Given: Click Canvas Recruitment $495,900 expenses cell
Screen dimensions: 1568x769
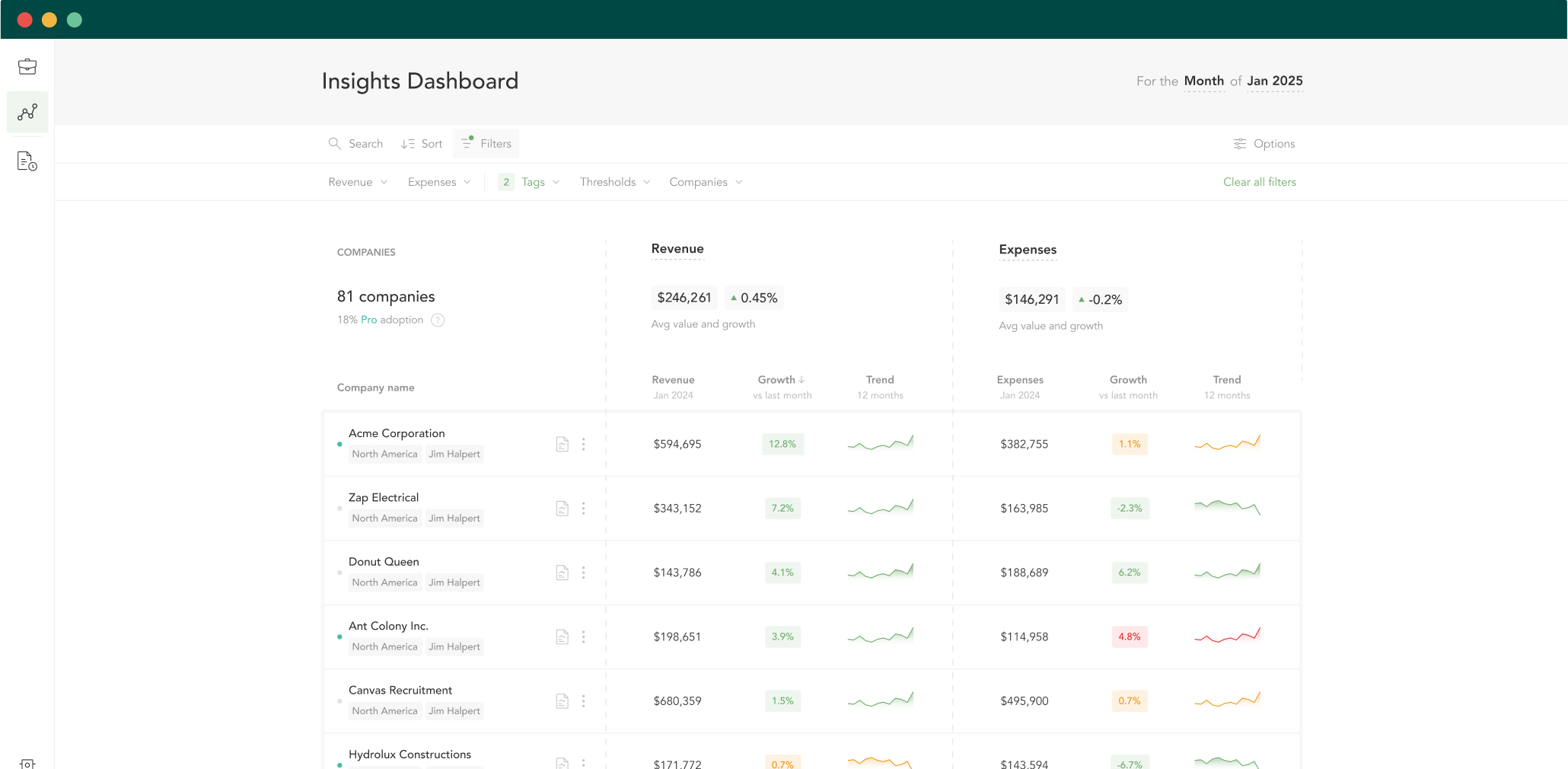Looking at the screenshot, I should tap(1025, 701).
